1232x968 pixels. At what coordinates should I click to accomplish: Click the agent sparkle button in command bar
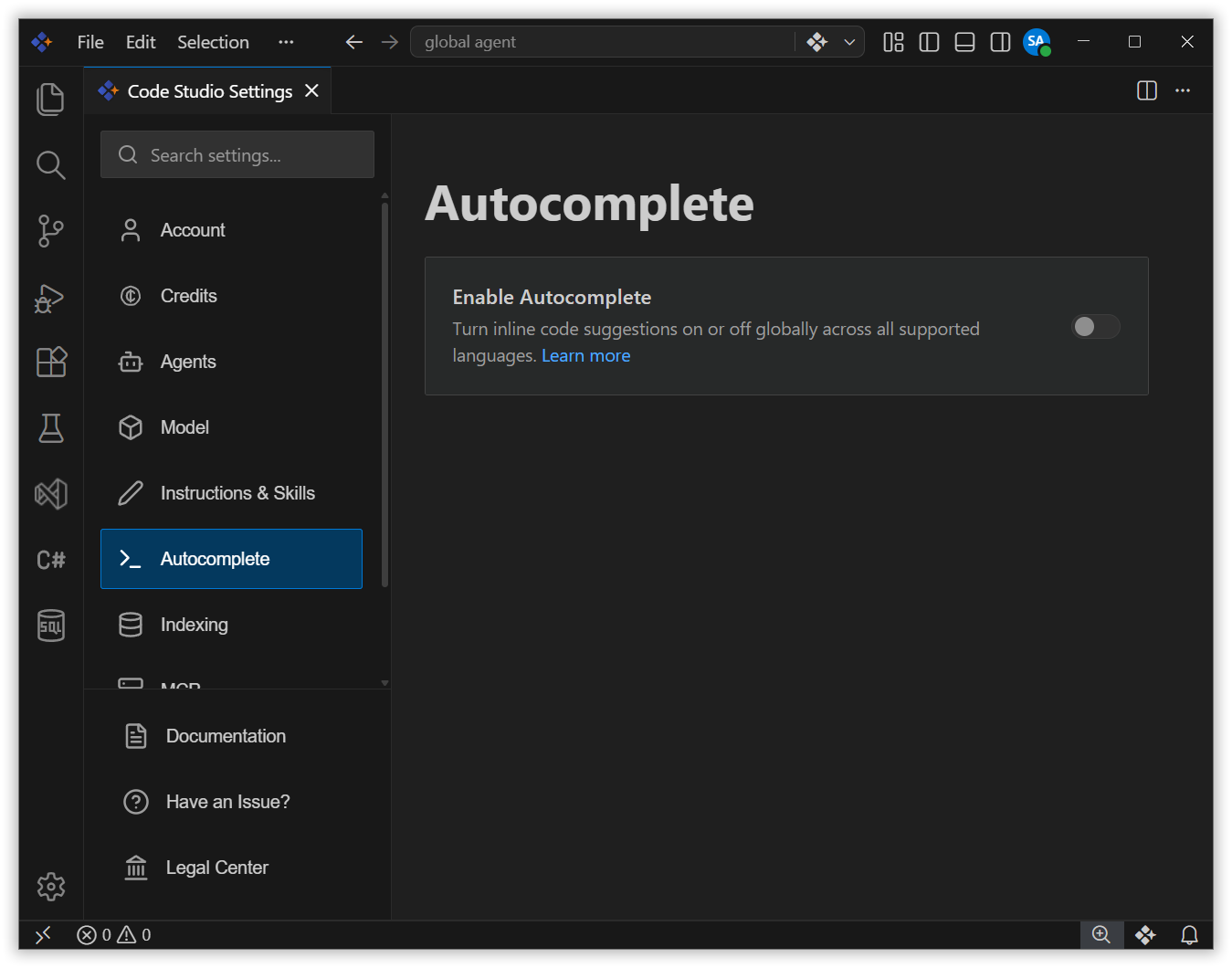(x=816, y=42)
